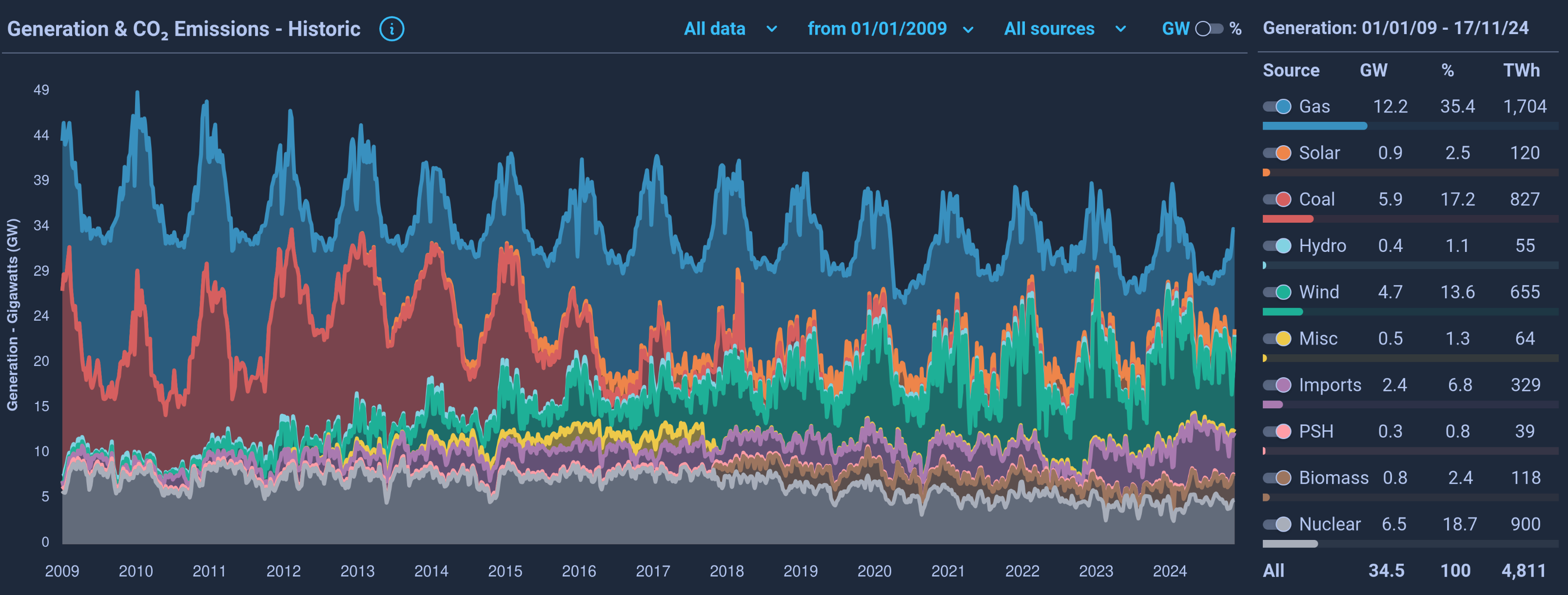The height and width of the screenshot is (595, 1568).
Task: Toggle the Gas source switch
Action: coord(1277,106)
